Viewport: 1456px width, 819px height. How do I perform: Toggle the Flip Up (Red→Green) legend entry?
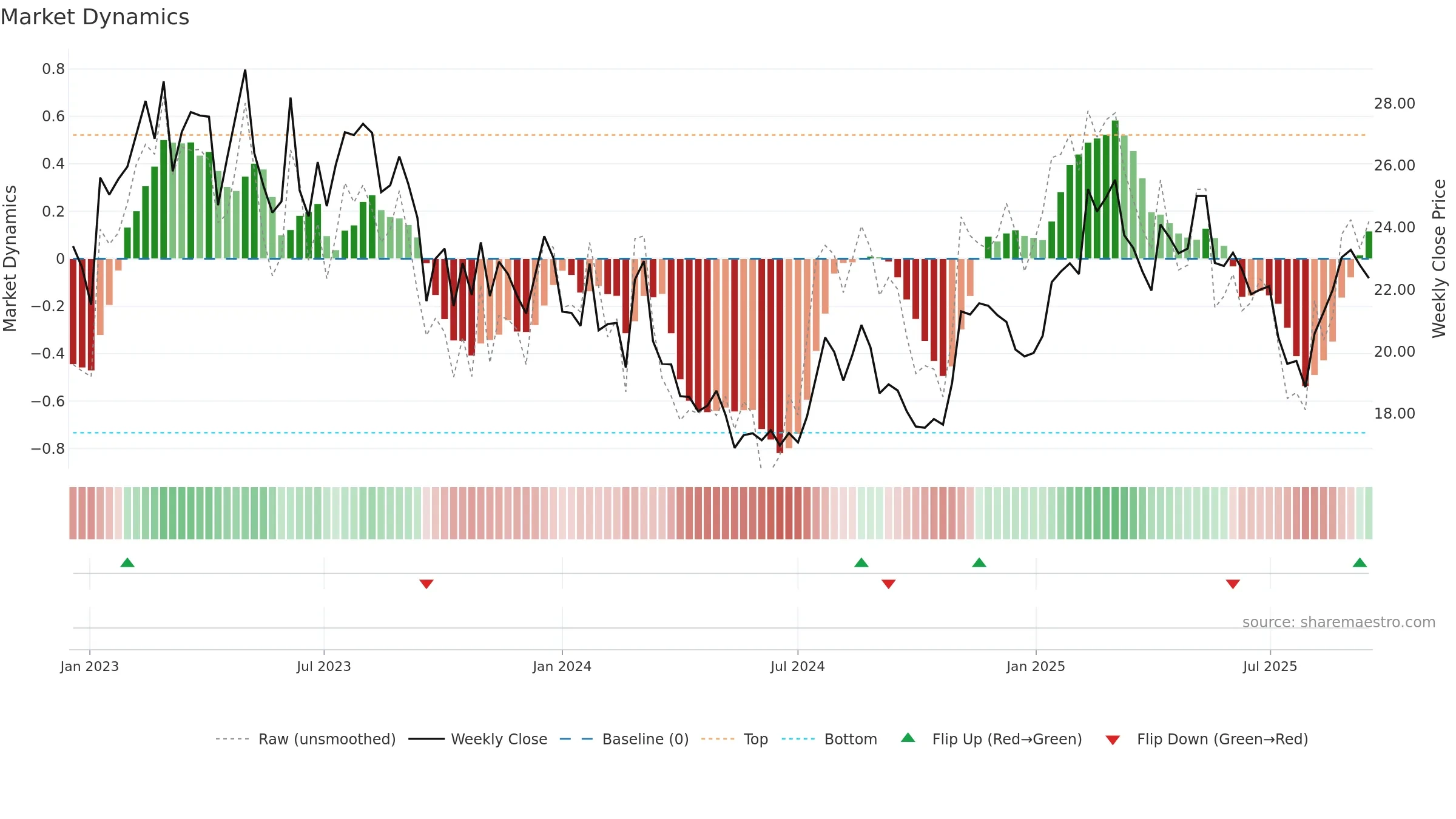coord(991,739)
